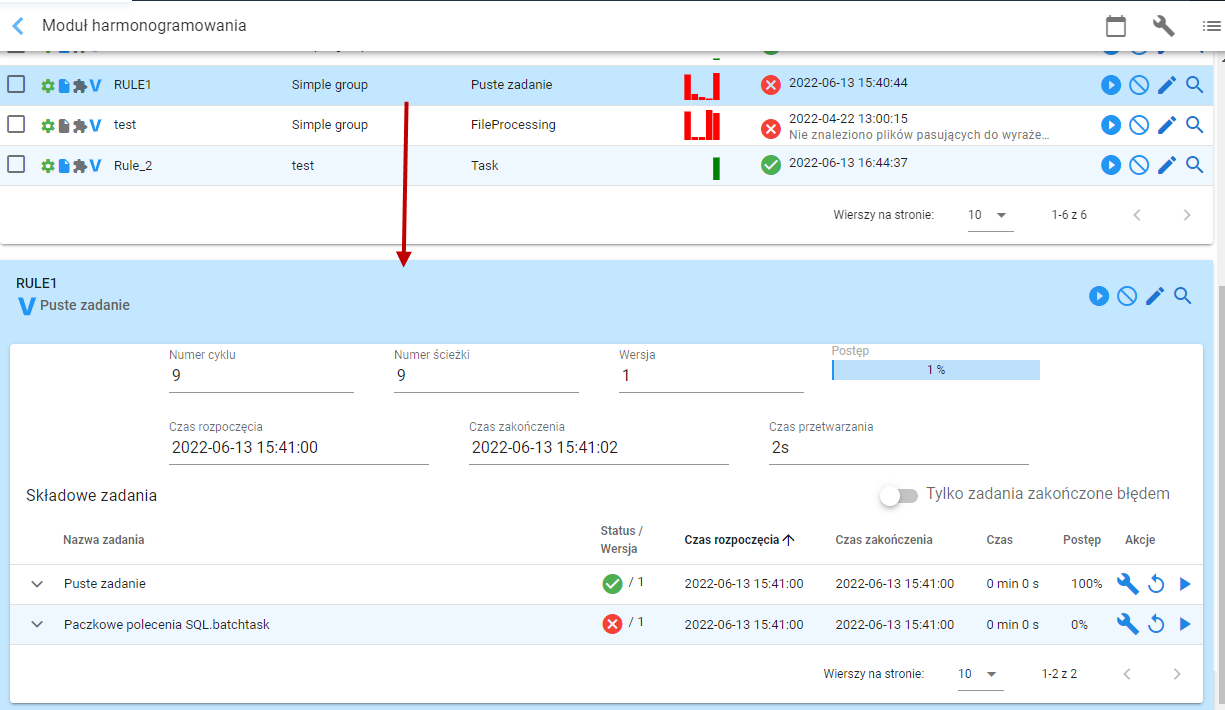This screenshot has width=1225, height=710.
Task: Restart the Puste zadanie task
Action: (x=1156, y=584)
